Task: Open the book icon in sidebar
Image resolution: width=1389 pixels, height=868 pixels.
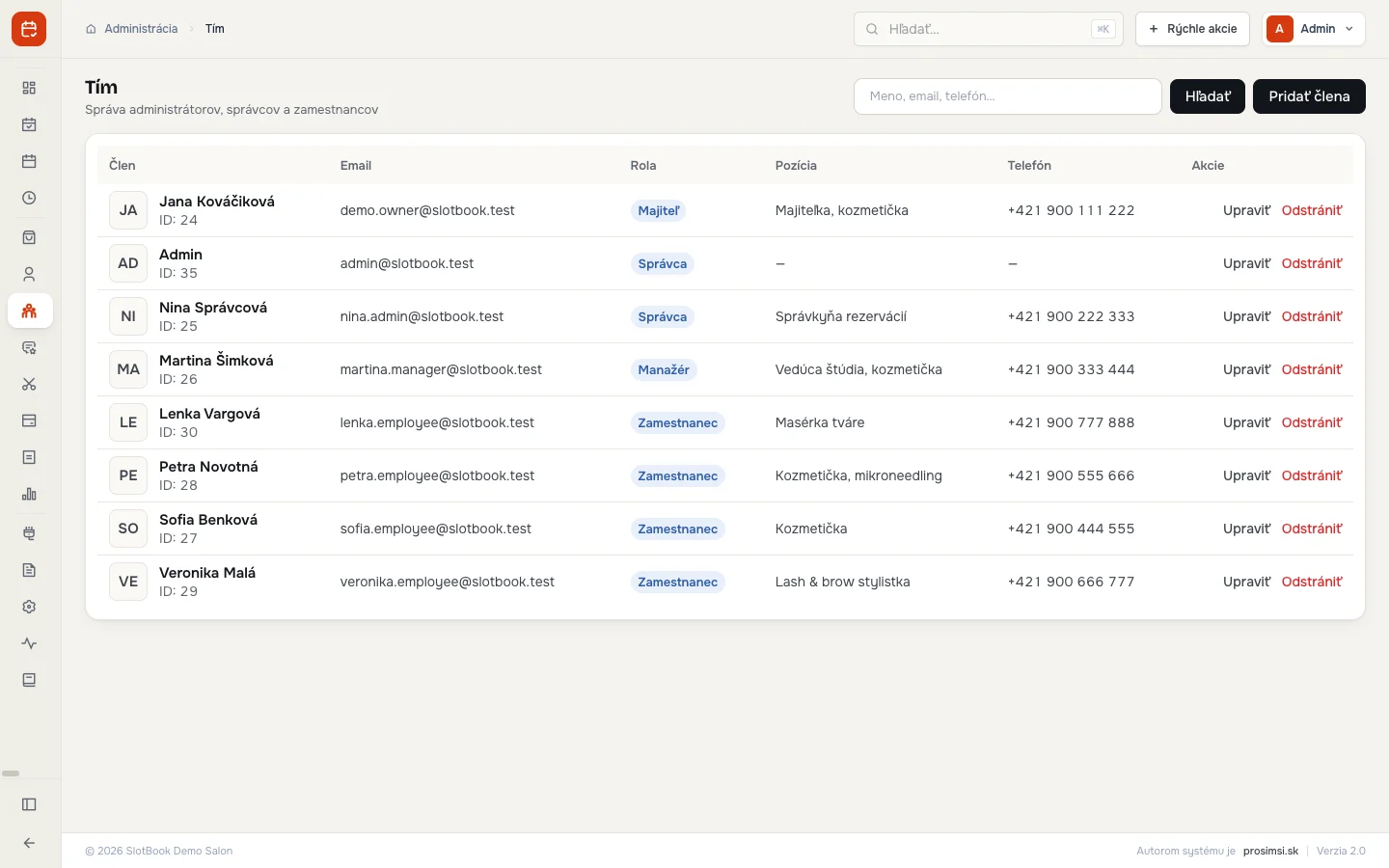Action: pos(29,680)
